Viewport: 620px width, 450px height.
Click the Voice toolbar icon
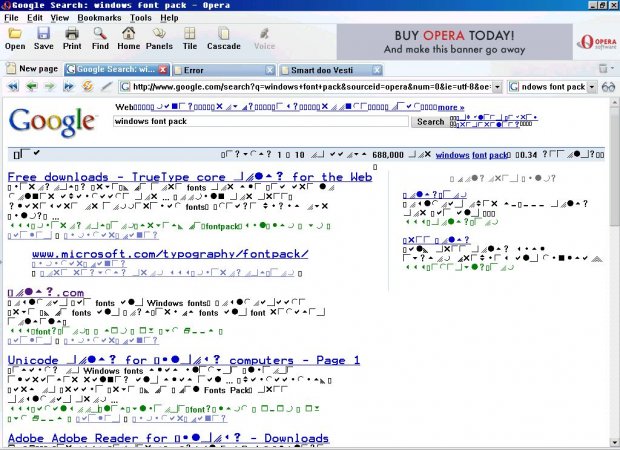coord(265,39)
